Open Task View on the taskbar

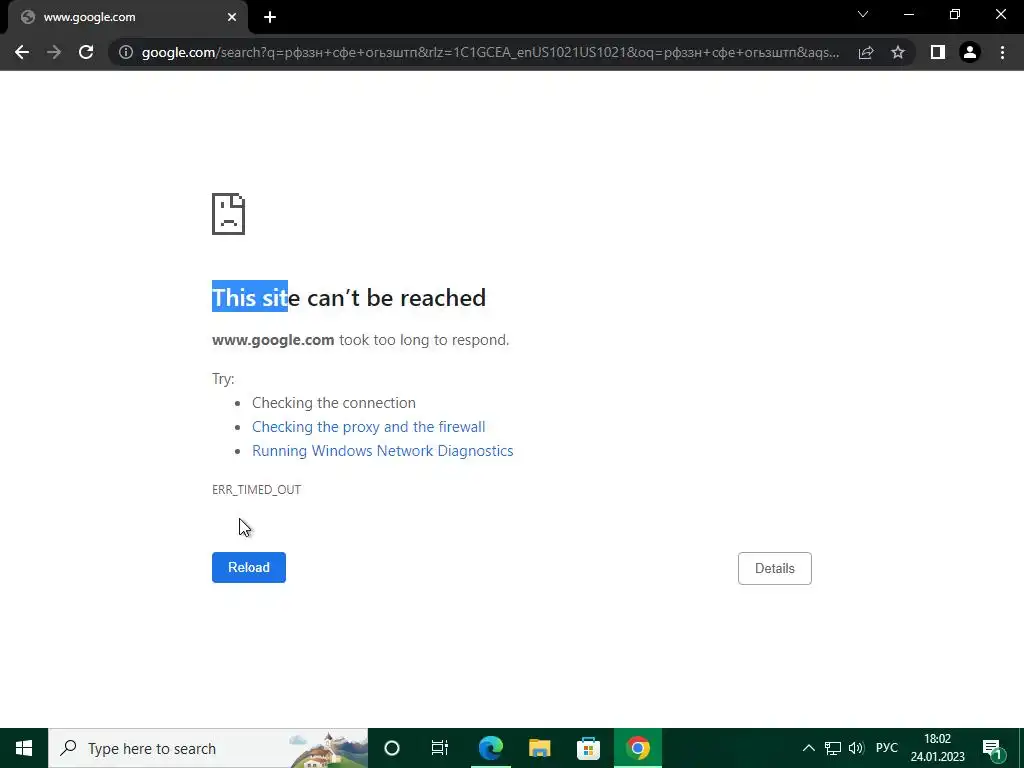pyautogui.click(x=440, y=748)
